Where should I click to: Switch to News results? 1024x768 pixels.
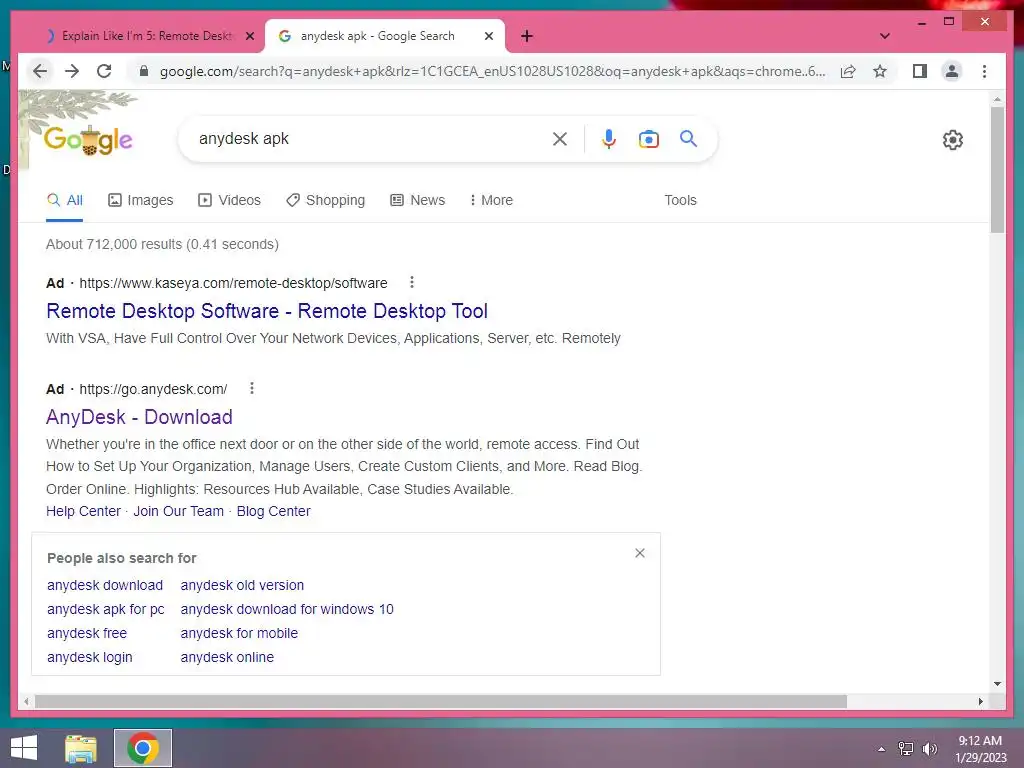[417, 200]
